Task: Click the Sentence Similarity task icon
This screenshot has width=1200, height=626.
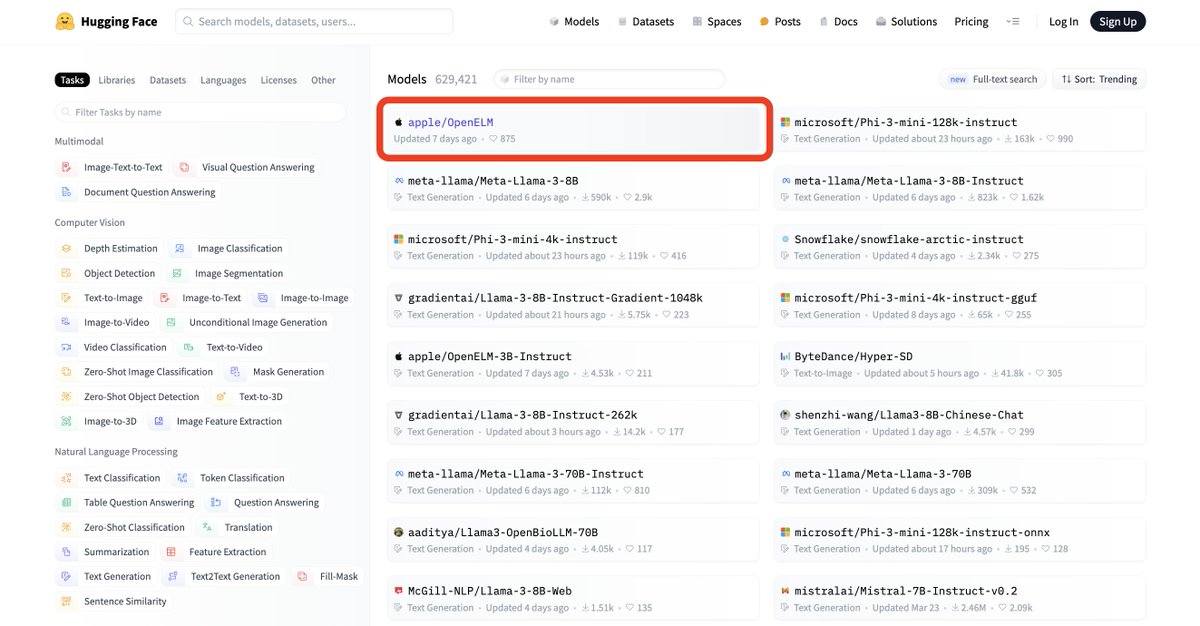Action: tap(66, 601)
